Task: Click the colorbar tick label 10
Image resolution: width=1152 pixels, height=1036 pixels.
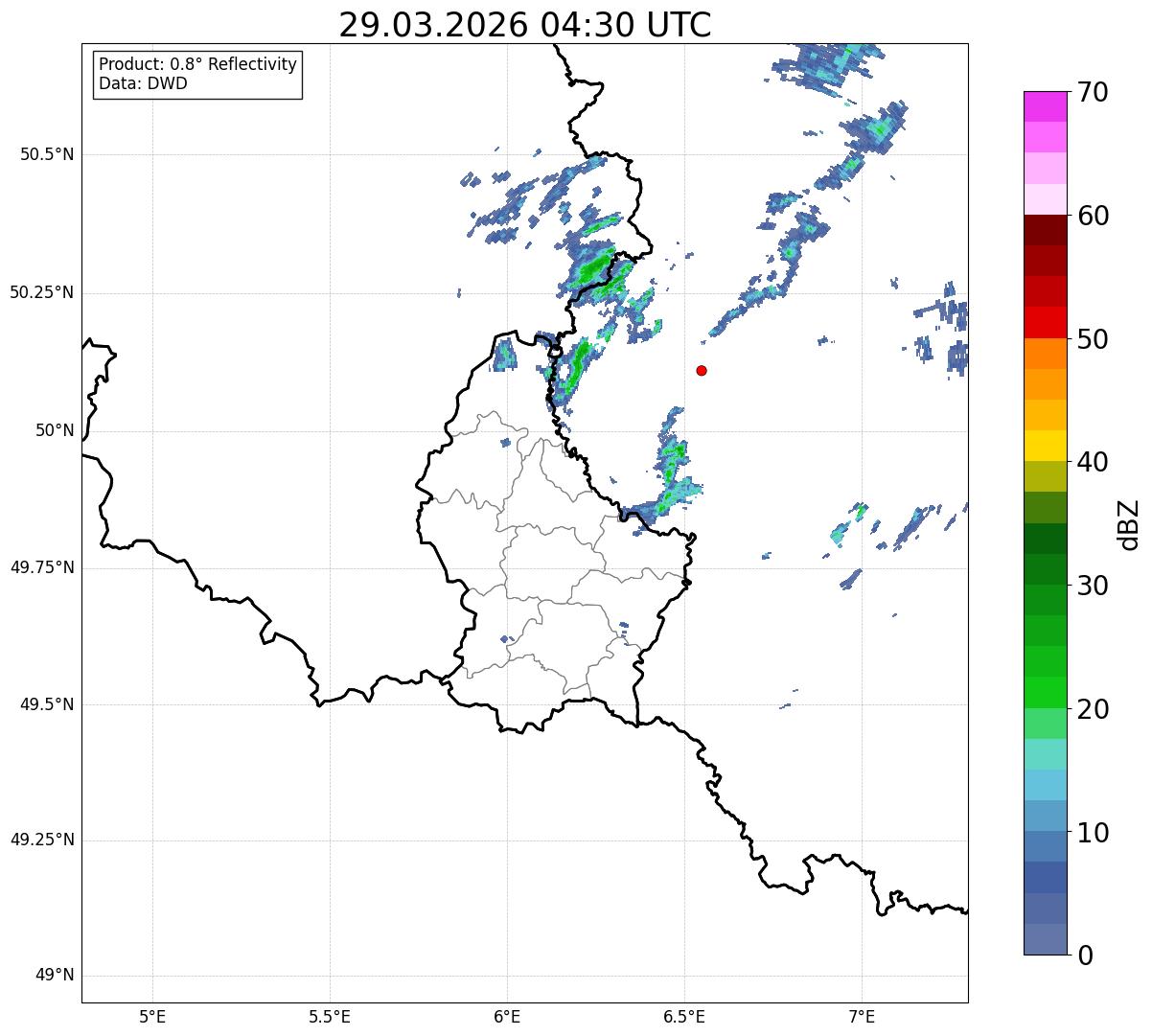Action: point(1094,832)
